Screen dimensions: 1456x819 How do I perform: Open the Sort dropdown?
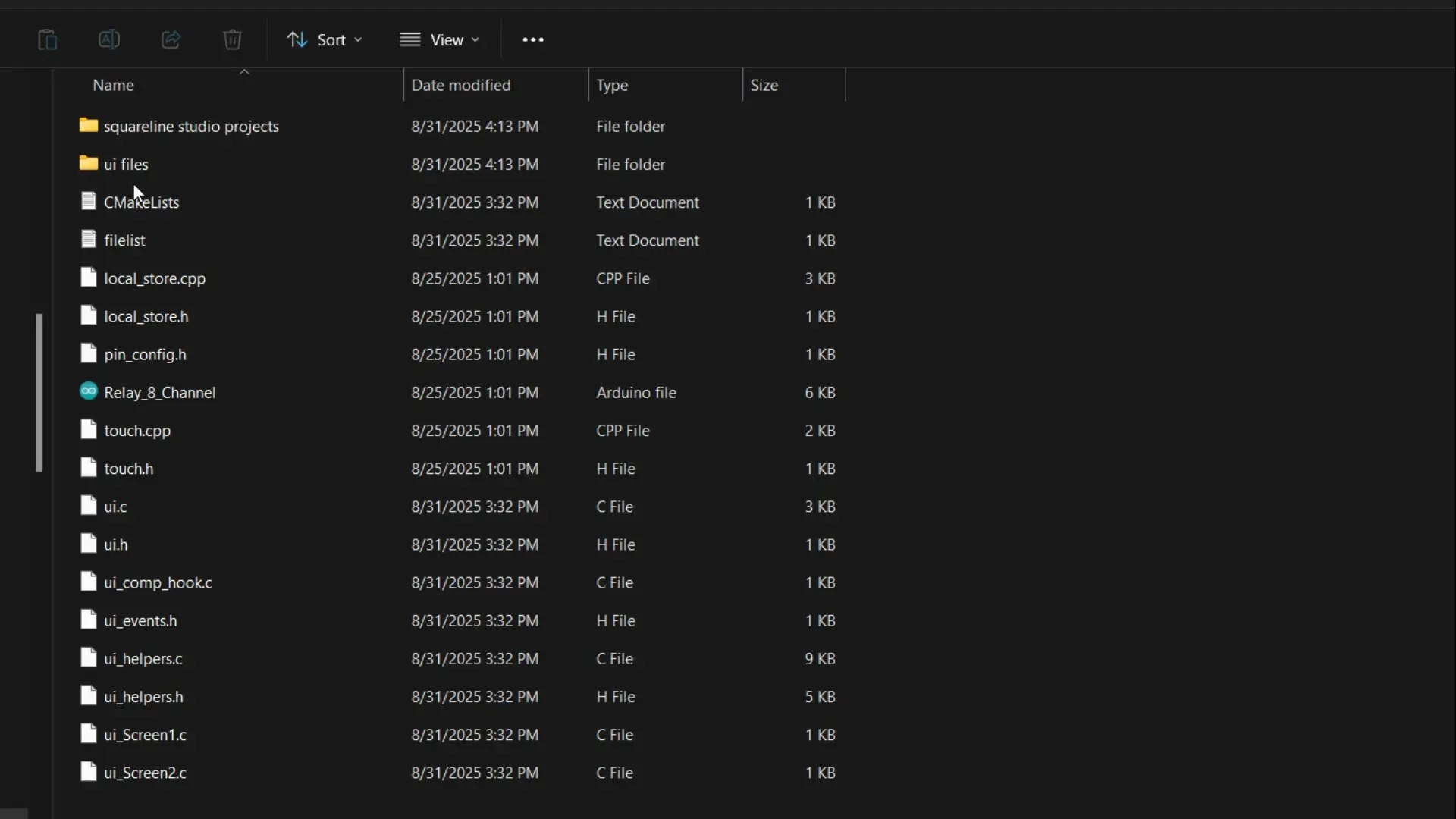click(325, 39)
